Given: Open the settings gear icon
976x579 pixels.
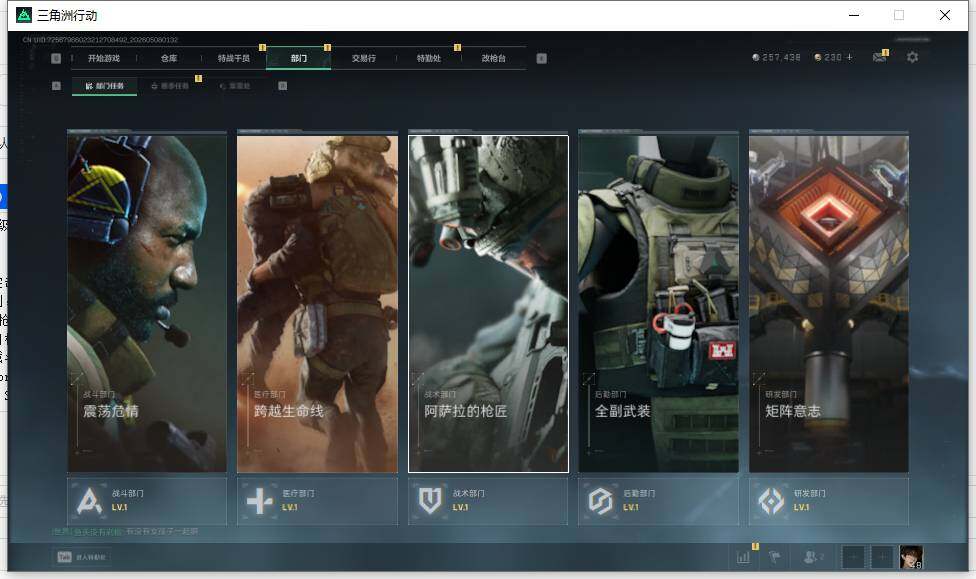Looking at the screenshot, I should coord(913,57).
